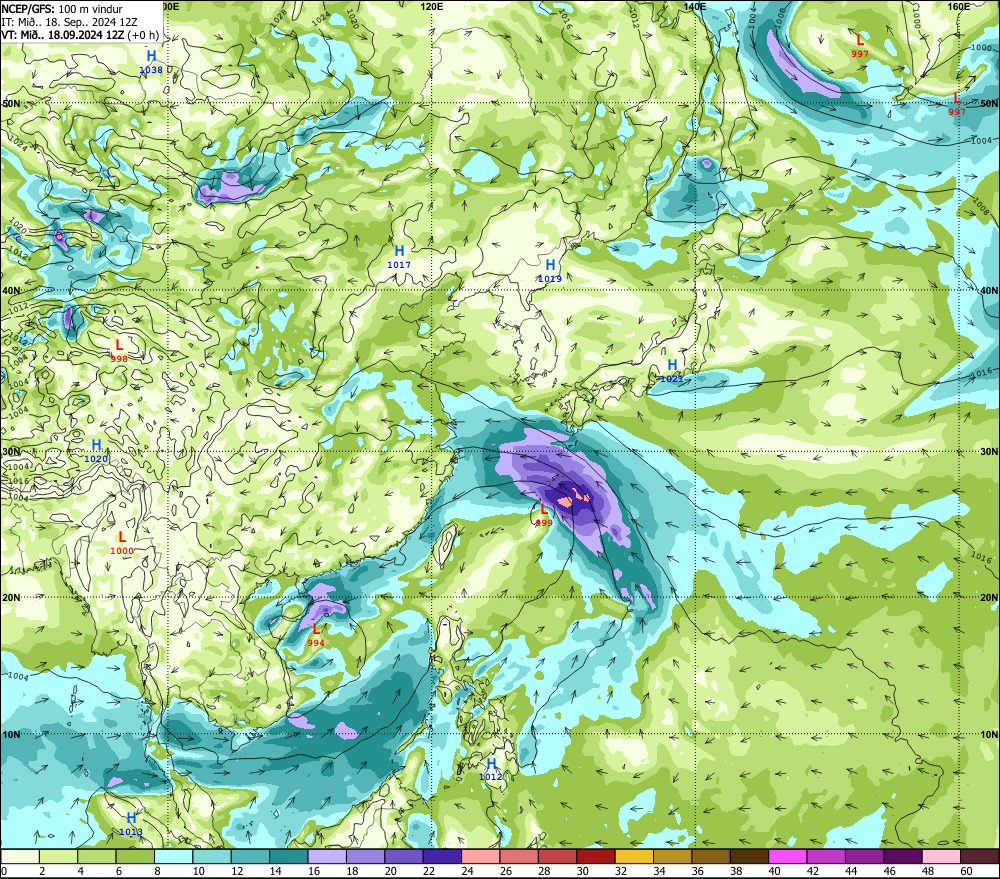The width and height of the screenshot is (1000, 879).
Task: Click the 'NCEP/GFS: 100 m vindur' title
Action: [62, 9]
